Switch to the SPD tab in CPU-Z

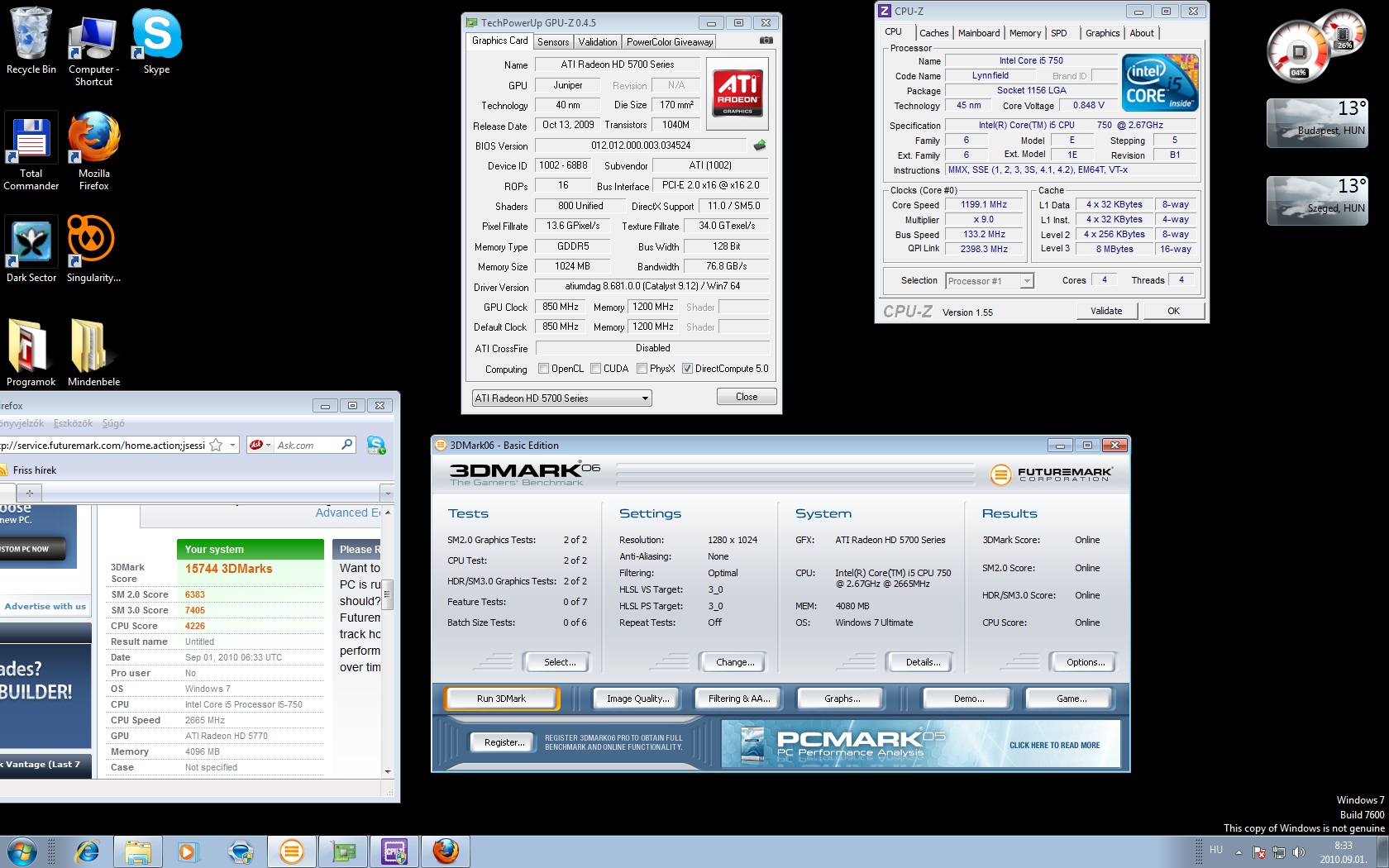click(x=1059, y=33)
